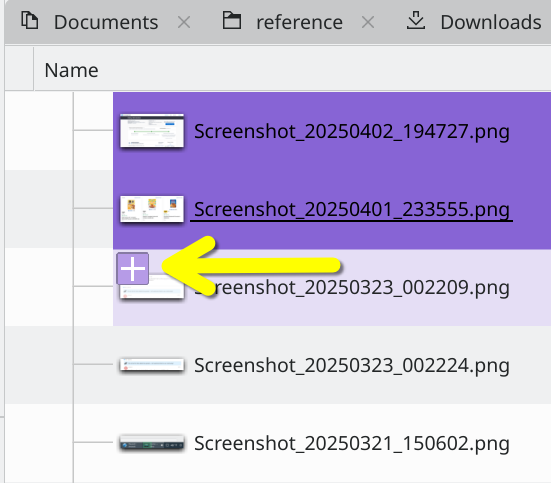Select Screenshot_20250323_002224.png file name
551x483 pixels.
[x=352, y=366]
